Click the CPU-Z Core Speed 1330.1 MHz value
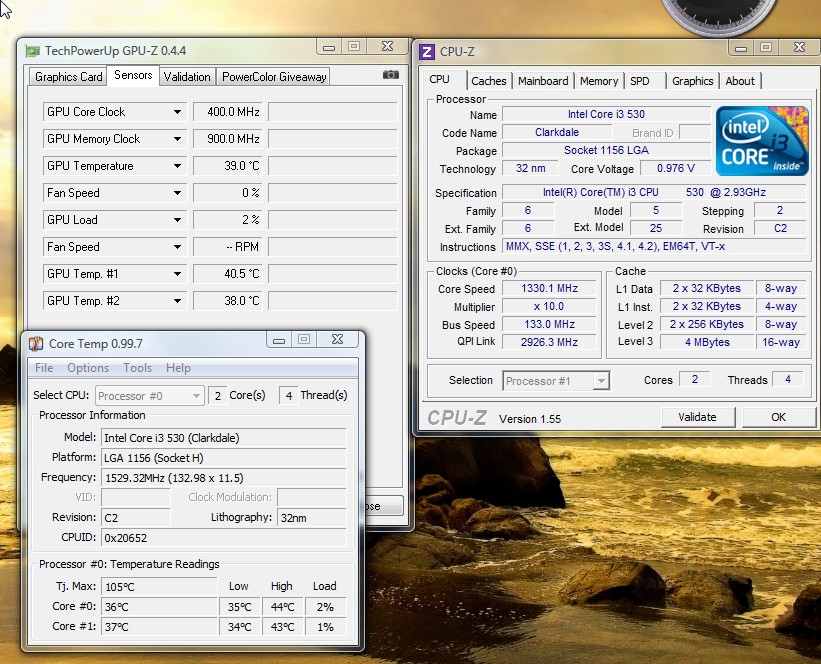Image resolution: width=821 pixels, height=664 pixels. pyautogui.click(x=549, y=289)
